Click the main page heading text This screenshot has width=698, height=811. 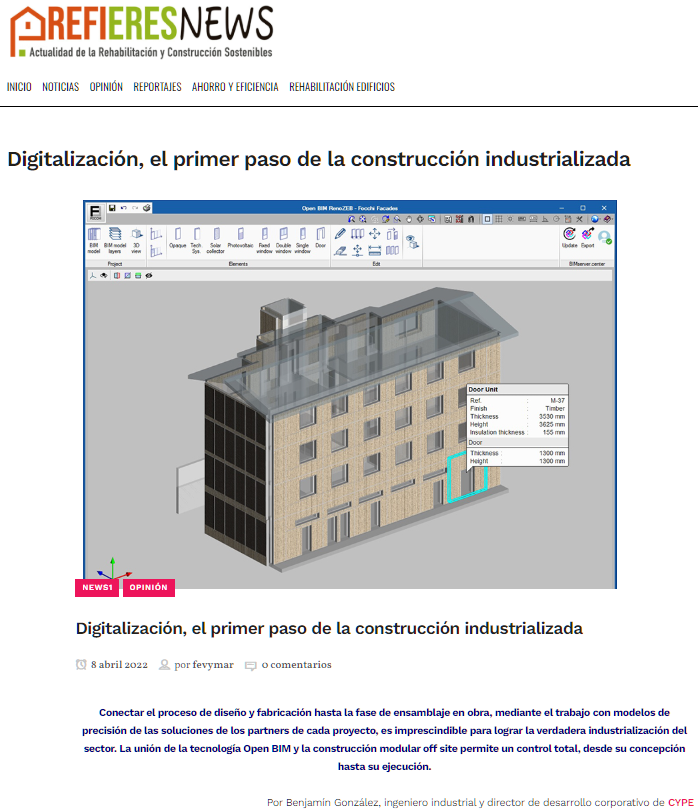pyautogui.click(x=319, y=159)
